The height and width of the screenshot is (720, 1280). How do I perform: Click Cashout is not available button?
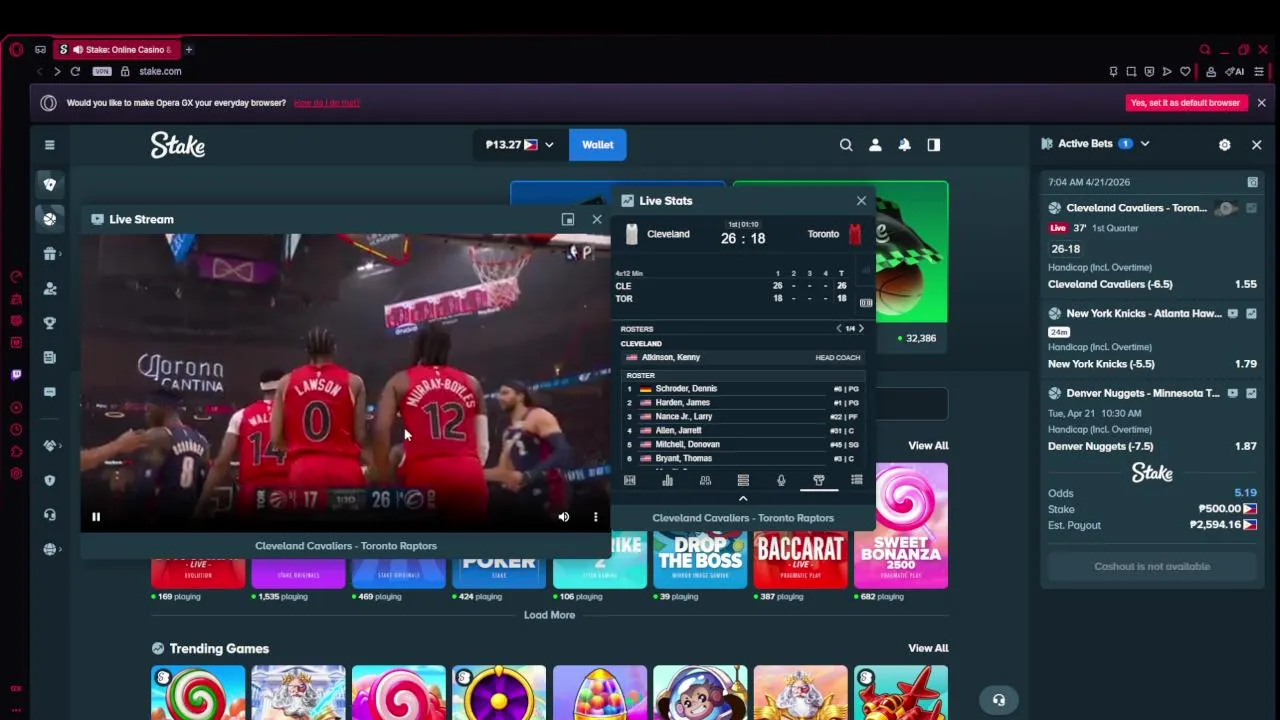coord(1152,567)
